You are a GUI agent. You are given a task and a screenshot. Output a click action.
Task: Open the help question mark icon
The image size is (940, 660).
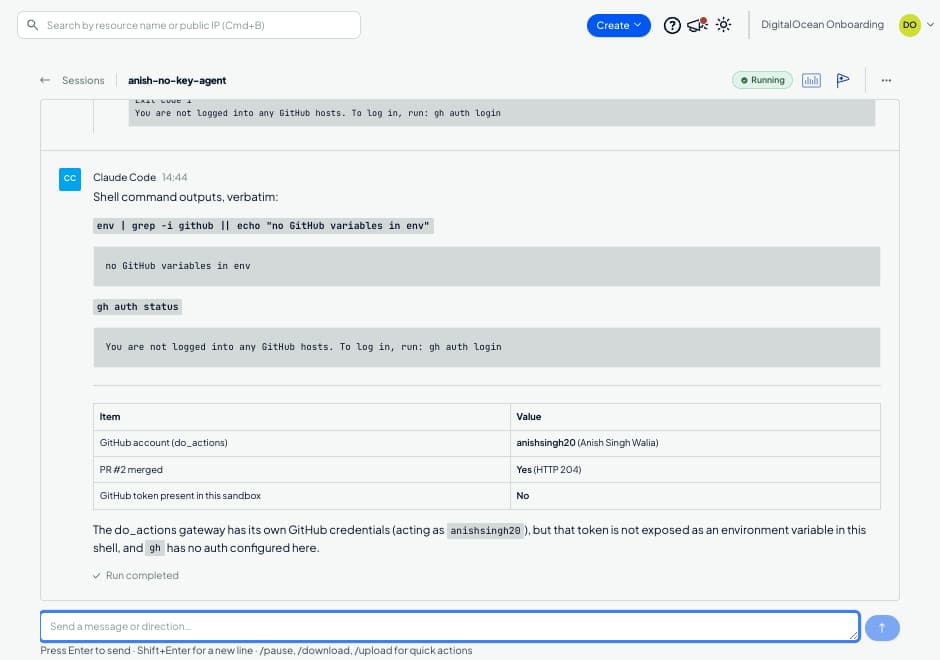click(x=672, y=25)
